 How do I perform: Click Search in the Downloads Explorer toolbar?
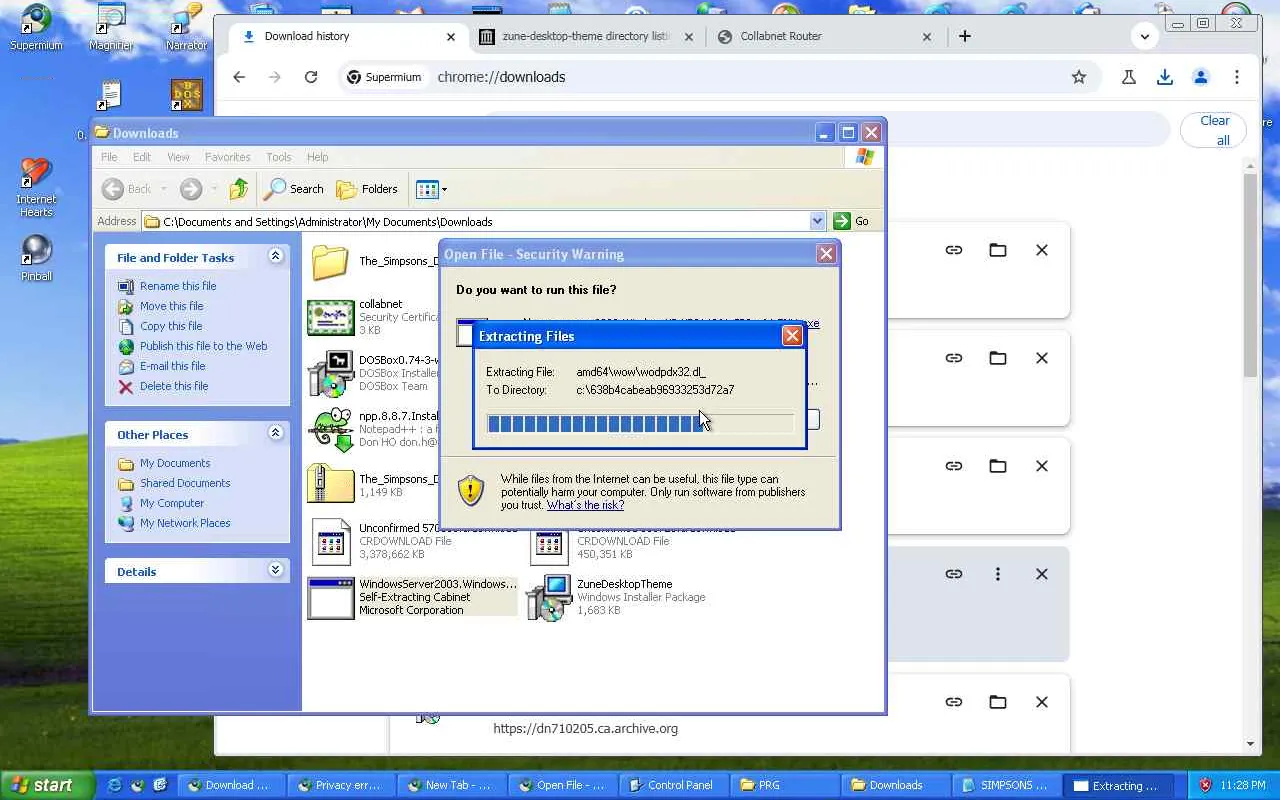pyautogui.click(x=294, y=189)
